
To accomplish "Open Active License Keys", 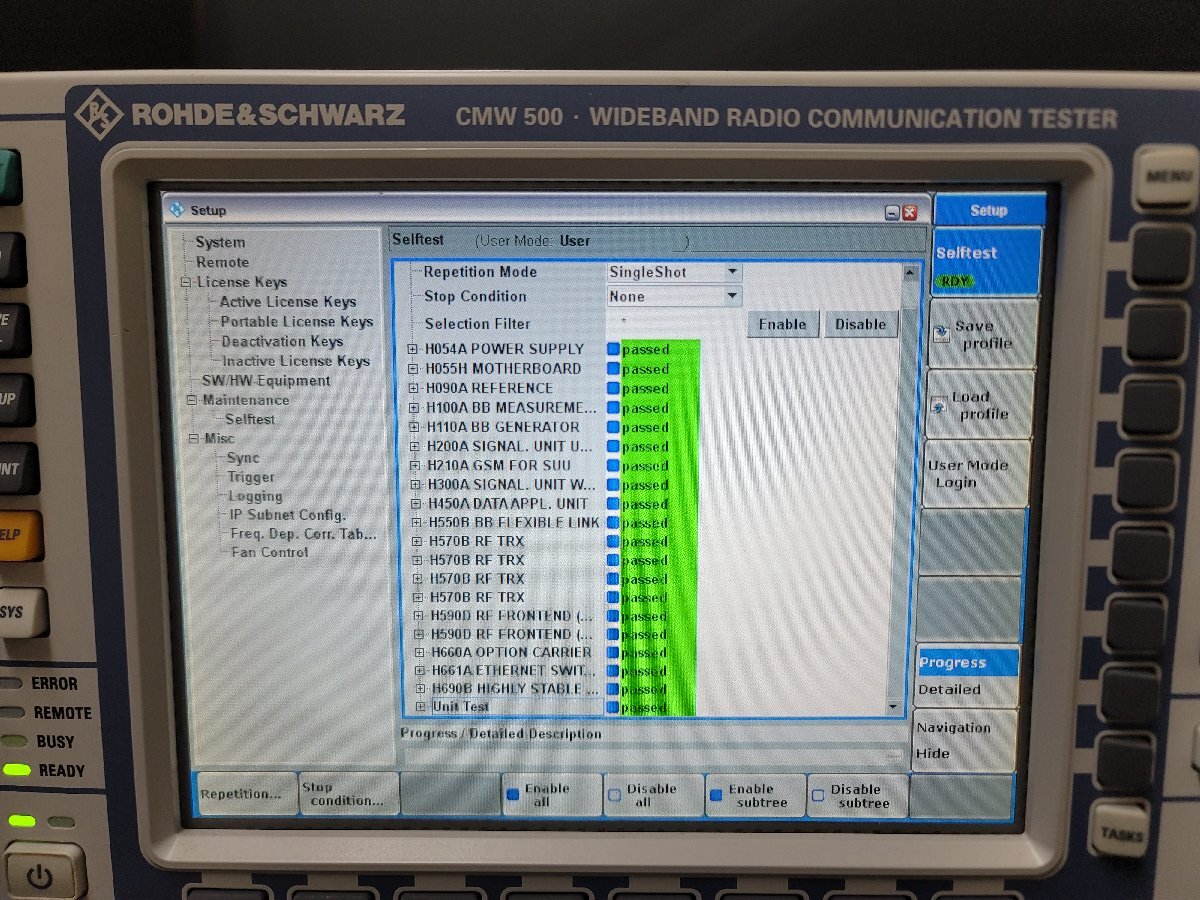I will 288,302.
